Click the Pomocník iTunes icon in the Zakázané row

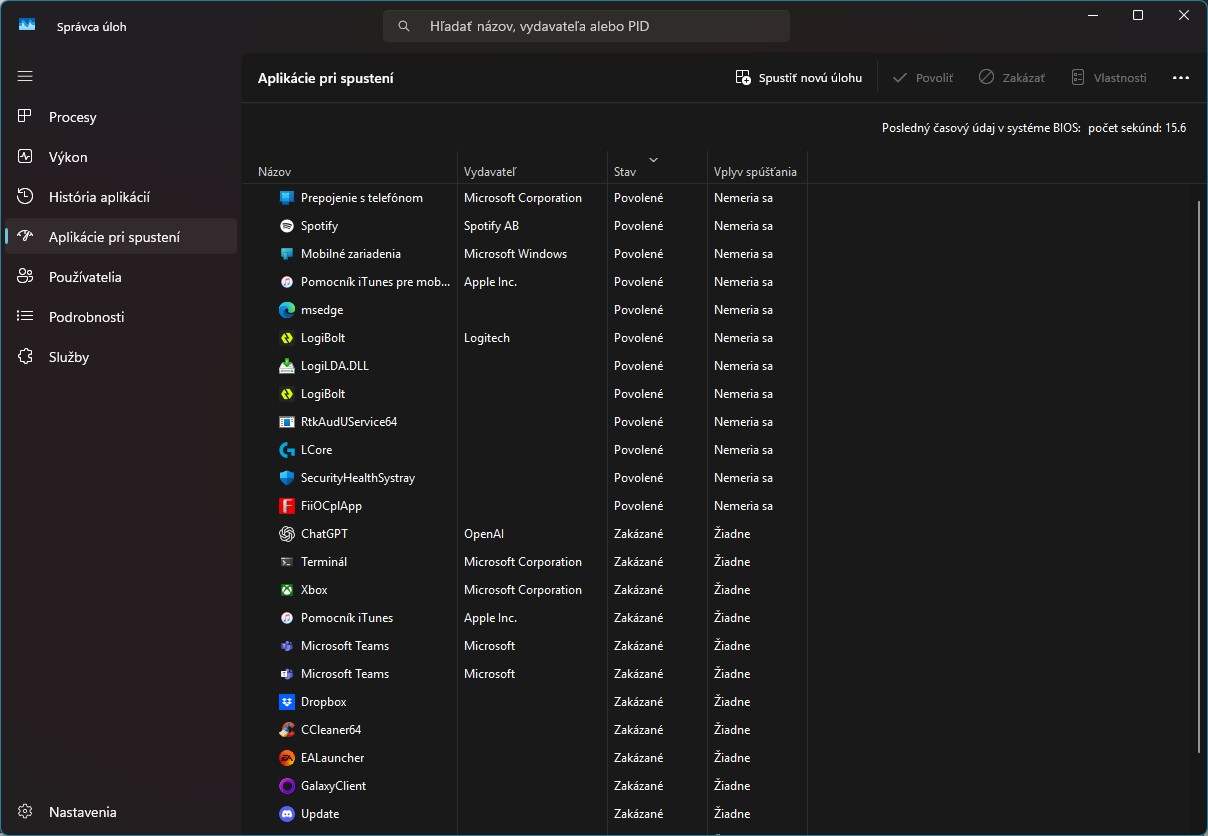[x=287, y=618]
